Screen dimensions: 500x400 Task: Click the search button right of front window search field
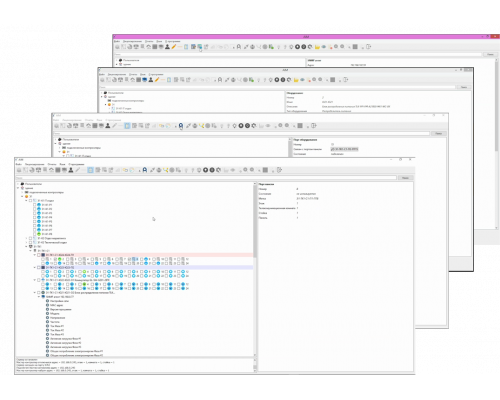coord(405,178)
